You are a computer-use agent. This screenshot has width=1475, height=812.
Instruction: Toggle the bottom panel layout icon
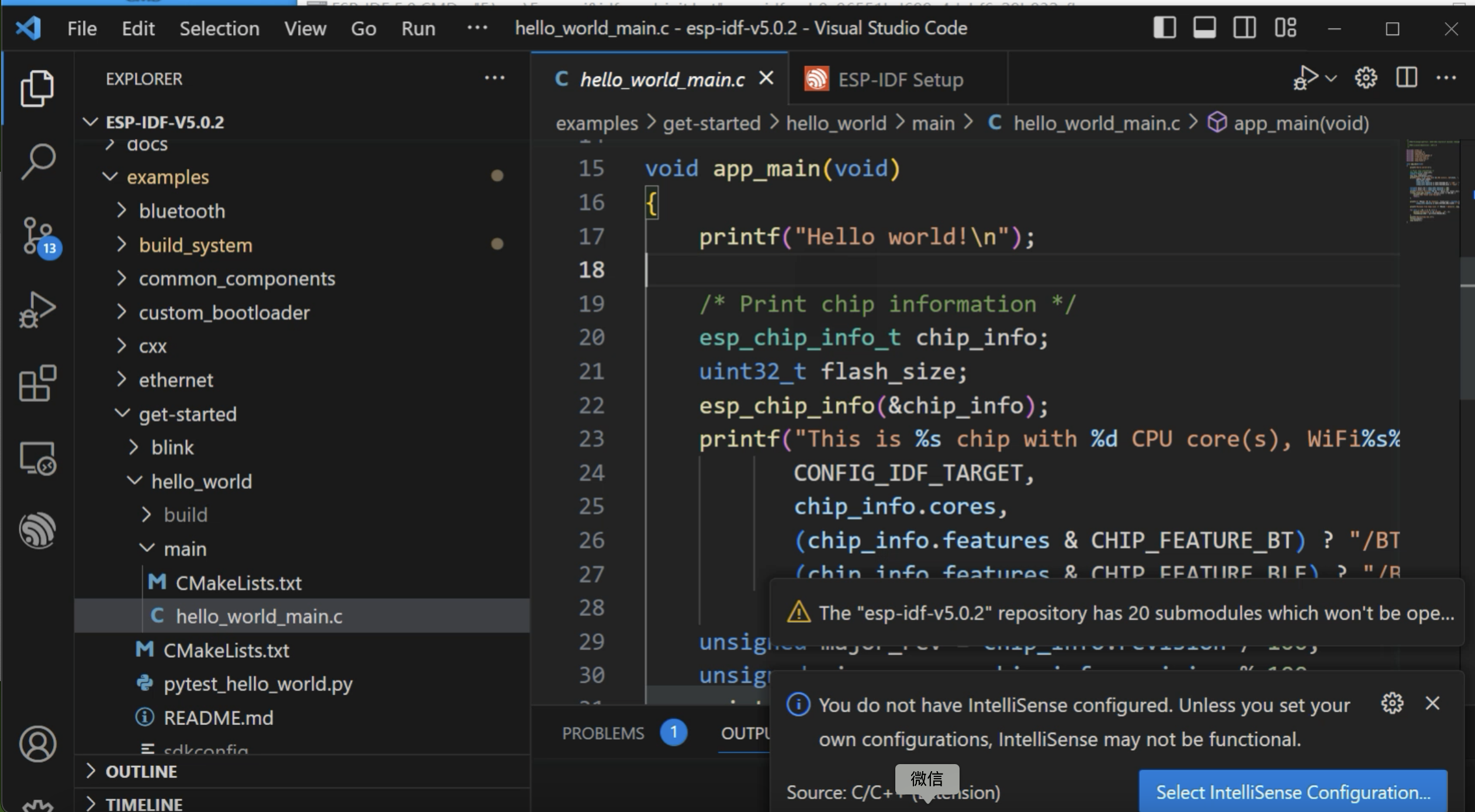click(x=1204, y=27)
